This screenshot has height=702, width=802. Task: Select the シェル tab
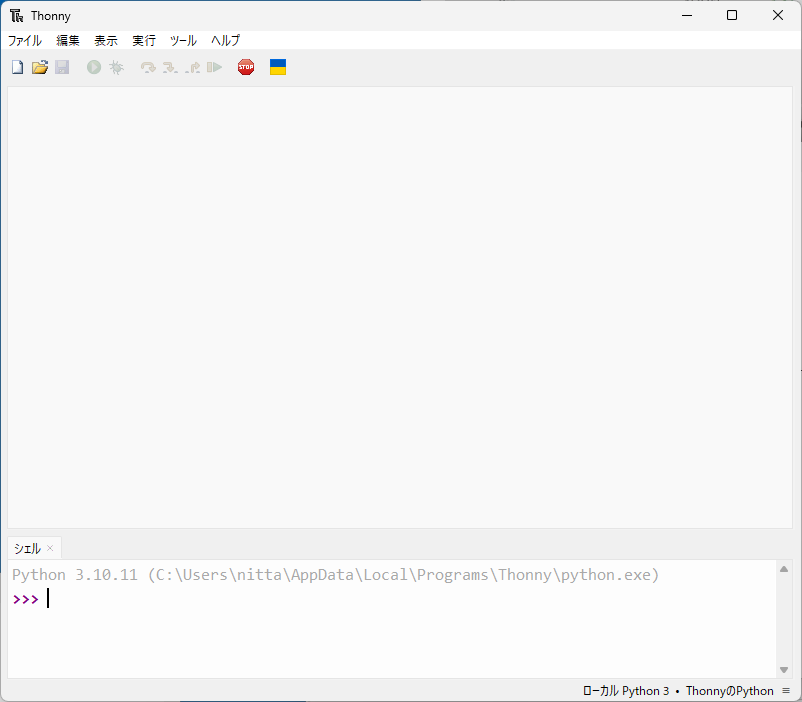(x=27, y=548)
